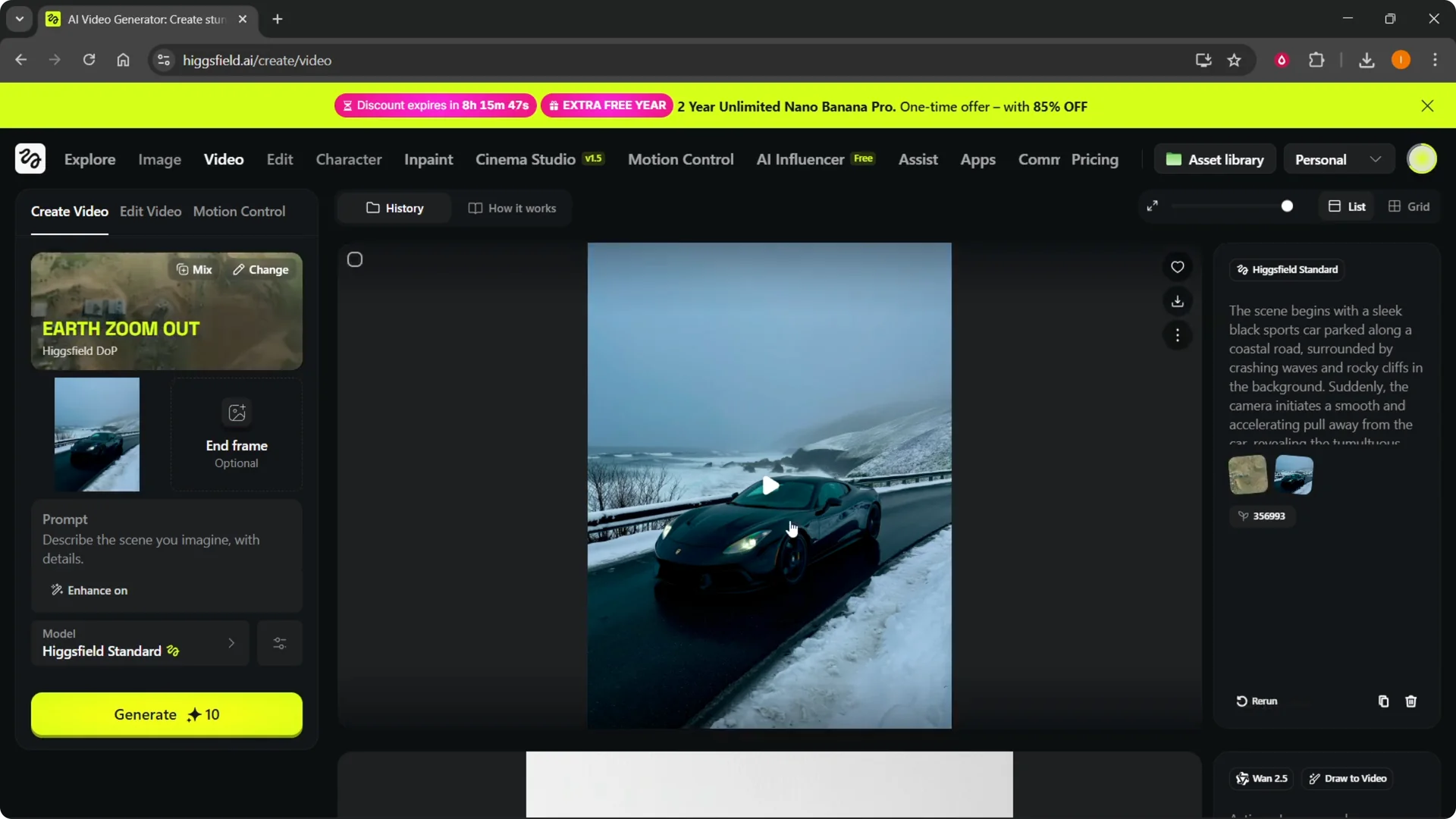Expand the video preview with the fullscreen arrows icon
The height and width of the screenshot is (819, 1456).
1153,206
